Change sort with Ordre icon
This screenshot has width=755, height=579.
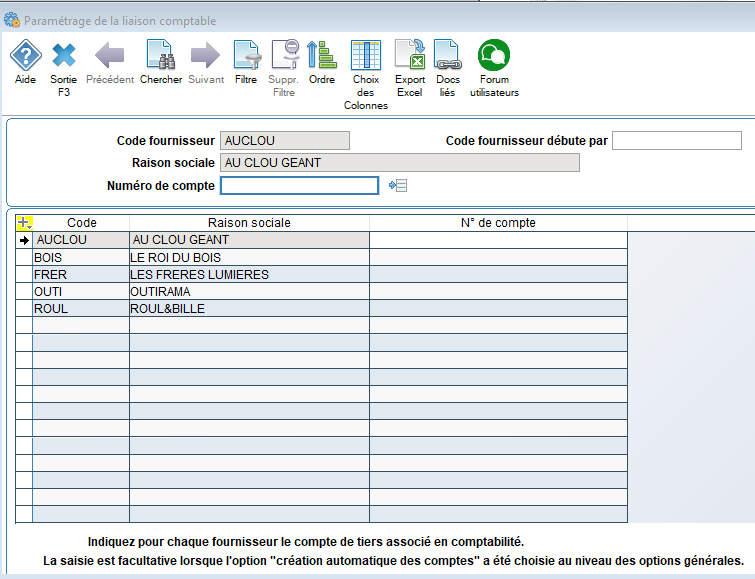click(322, 55)
